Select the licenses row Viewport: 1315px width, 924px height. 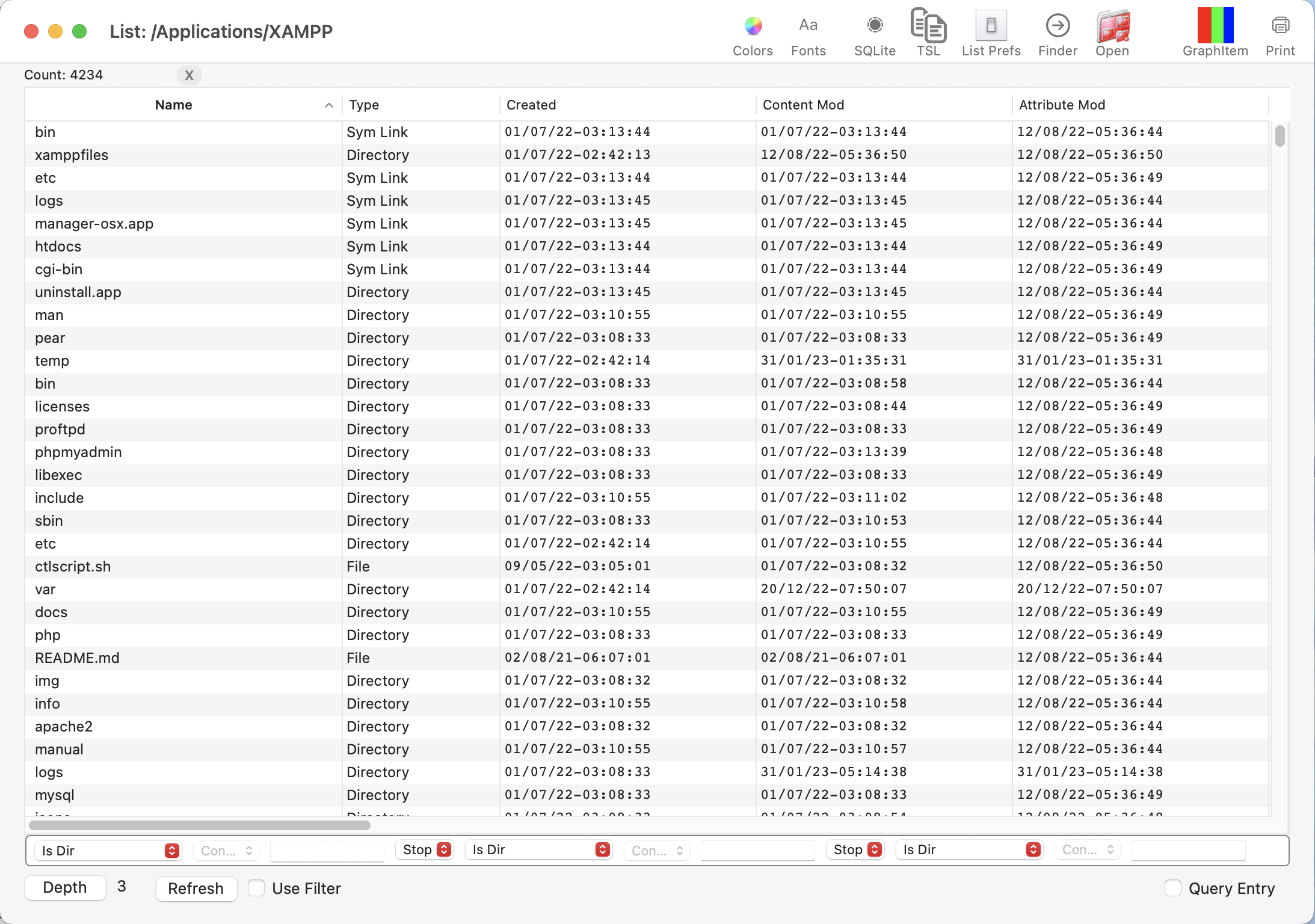pyautogui.click(x=647, y=407)
